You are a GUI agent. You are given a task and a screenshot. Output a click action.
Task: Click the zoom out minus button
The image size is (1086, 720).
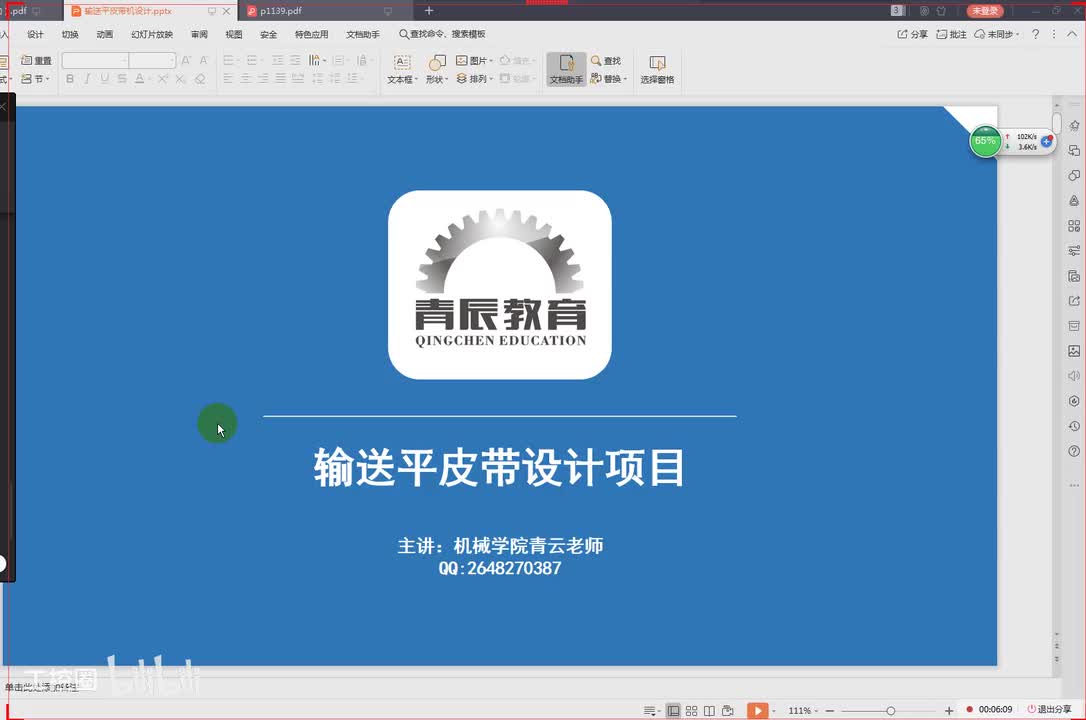coord(830,710)
